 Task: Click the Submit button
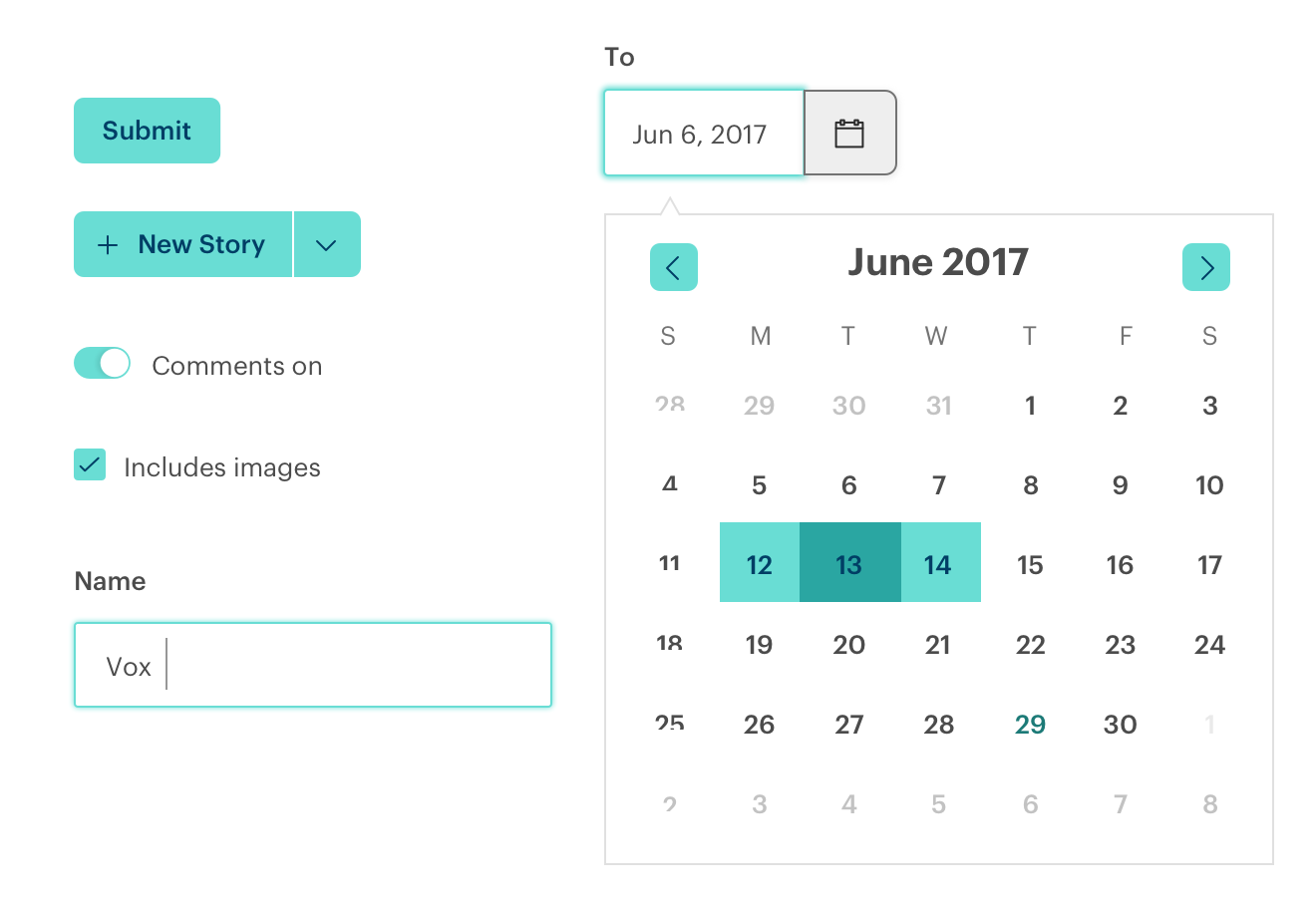pyautogui.click(x=147, y=131)
